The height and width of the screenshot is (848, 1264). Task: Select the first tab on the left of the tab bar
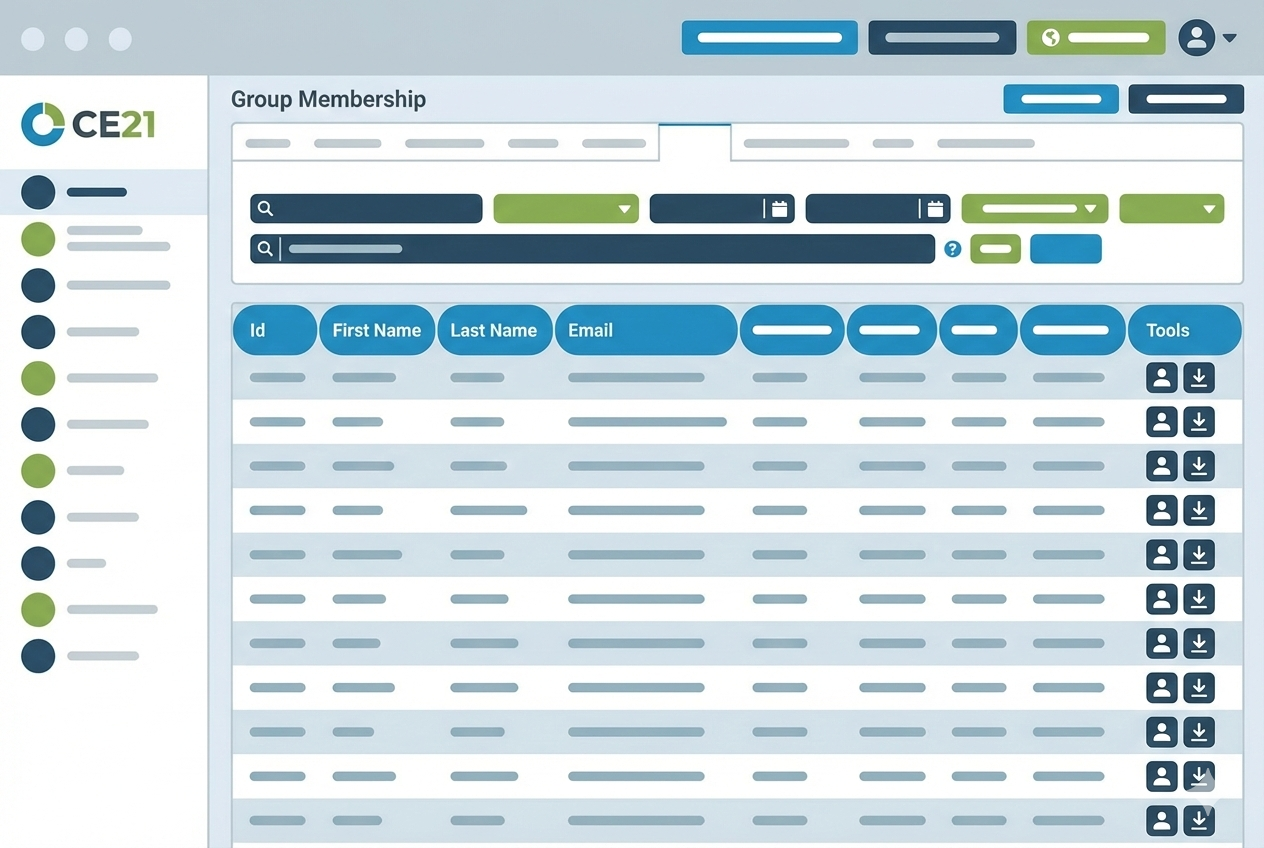tap(267, 143)
